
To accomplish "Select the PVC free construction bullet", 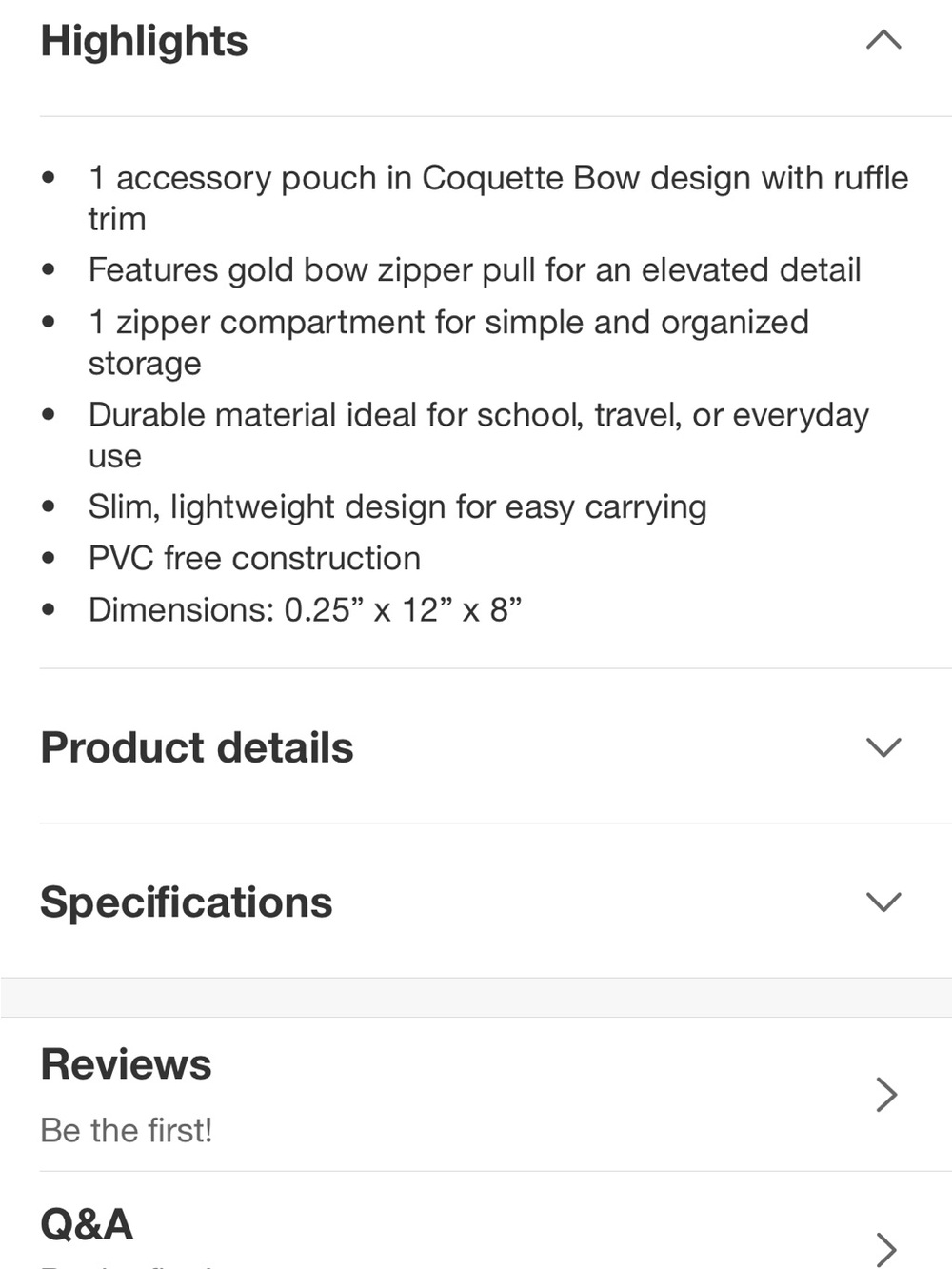I will [x=254, y=559].
